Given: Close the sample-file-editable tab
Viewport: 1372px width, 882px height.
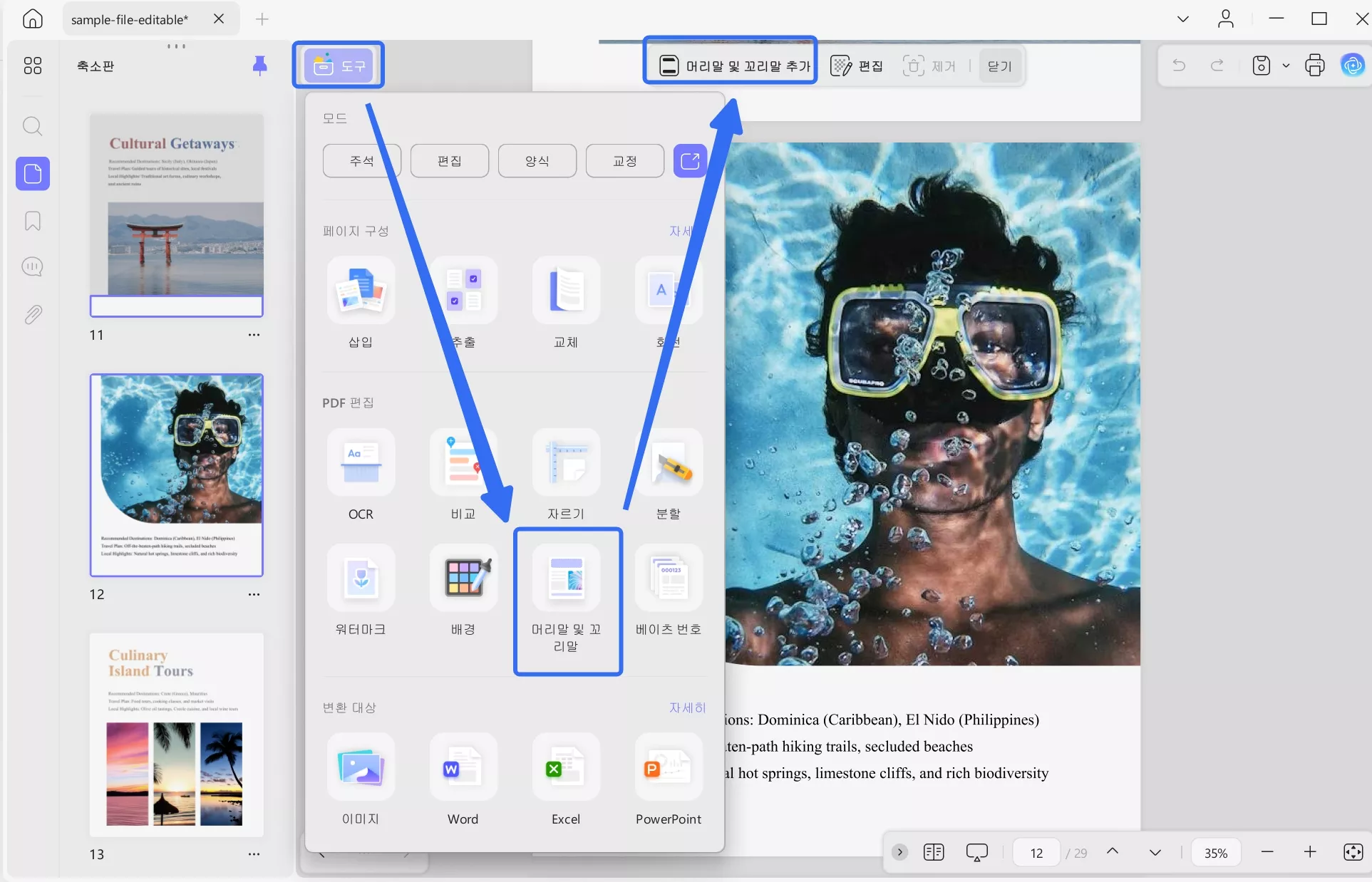Looking at the screenshot, I should pos(219,19).
